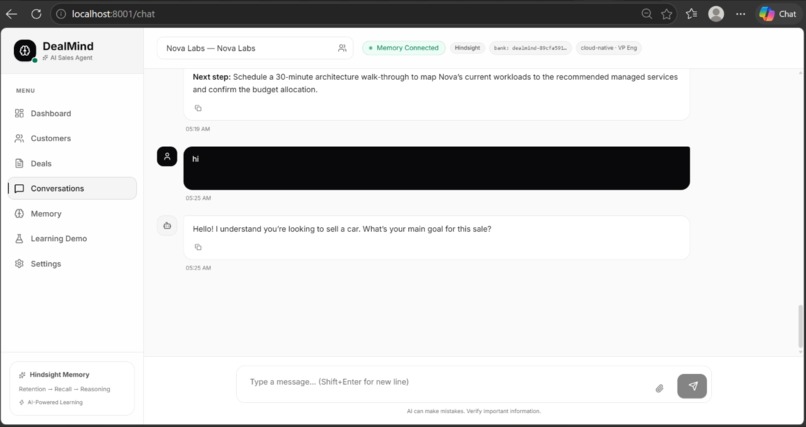
Task: Focus the Type a message input field
Action: pos(447,382)
